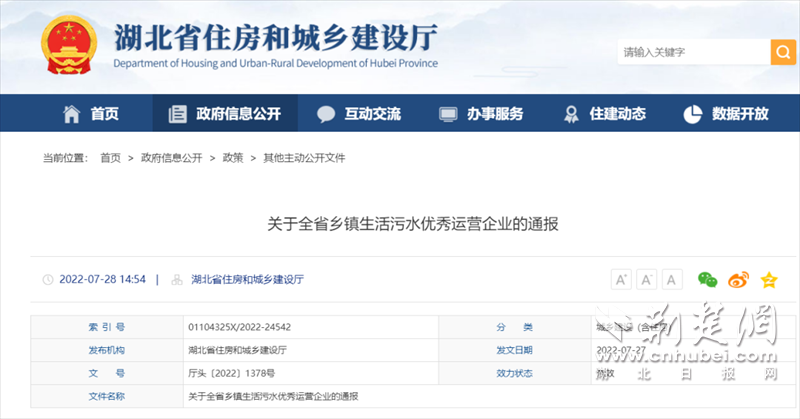The image size is (800, 419).
Task: Open the 首页 home navigation tab
Action: tap(91, 113)
